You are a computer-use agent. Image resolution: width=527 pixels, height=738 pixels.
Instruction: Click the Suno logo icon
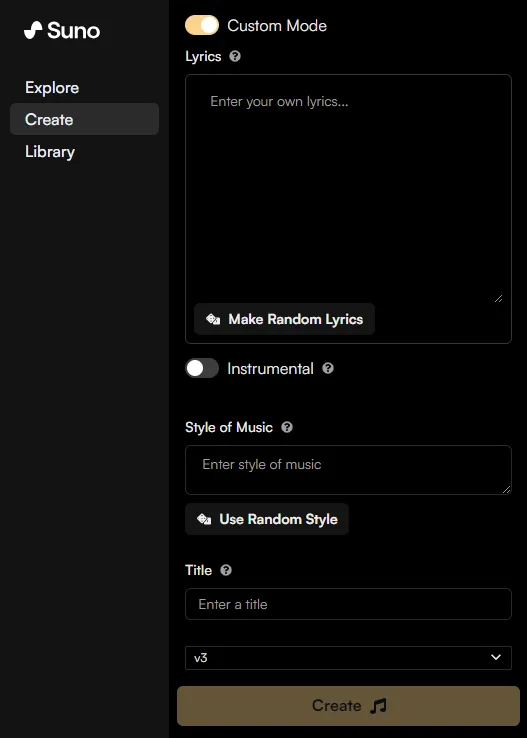click(33, 31)
